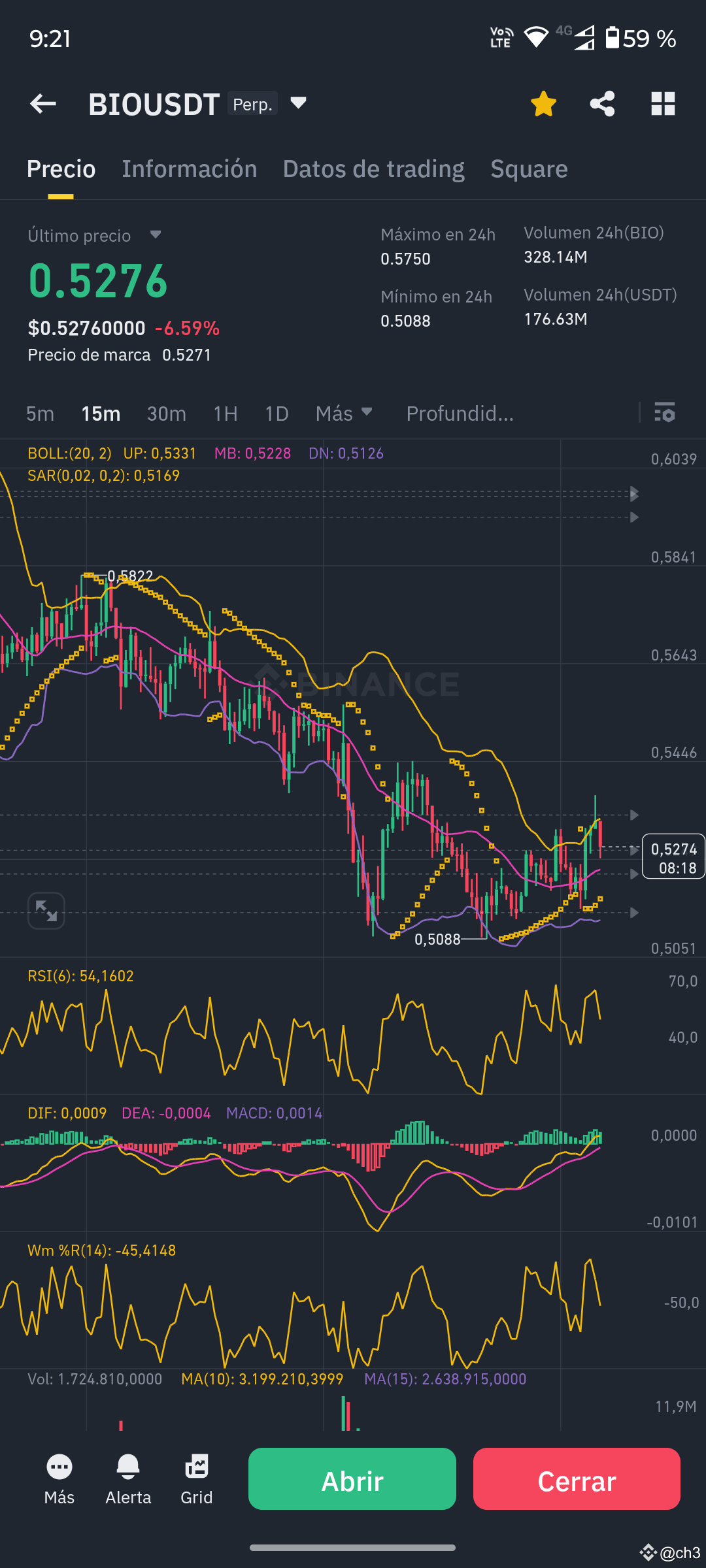
Task: Tap the green Abrir button
Action: [352, 1478]
